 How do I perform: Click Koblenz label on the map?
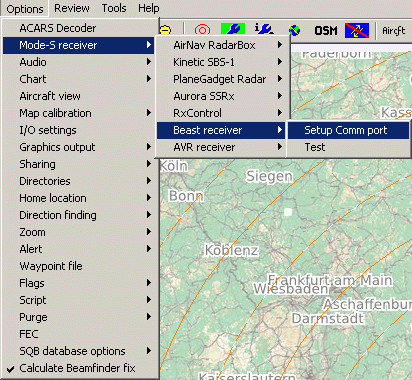[x=231, y=250]
